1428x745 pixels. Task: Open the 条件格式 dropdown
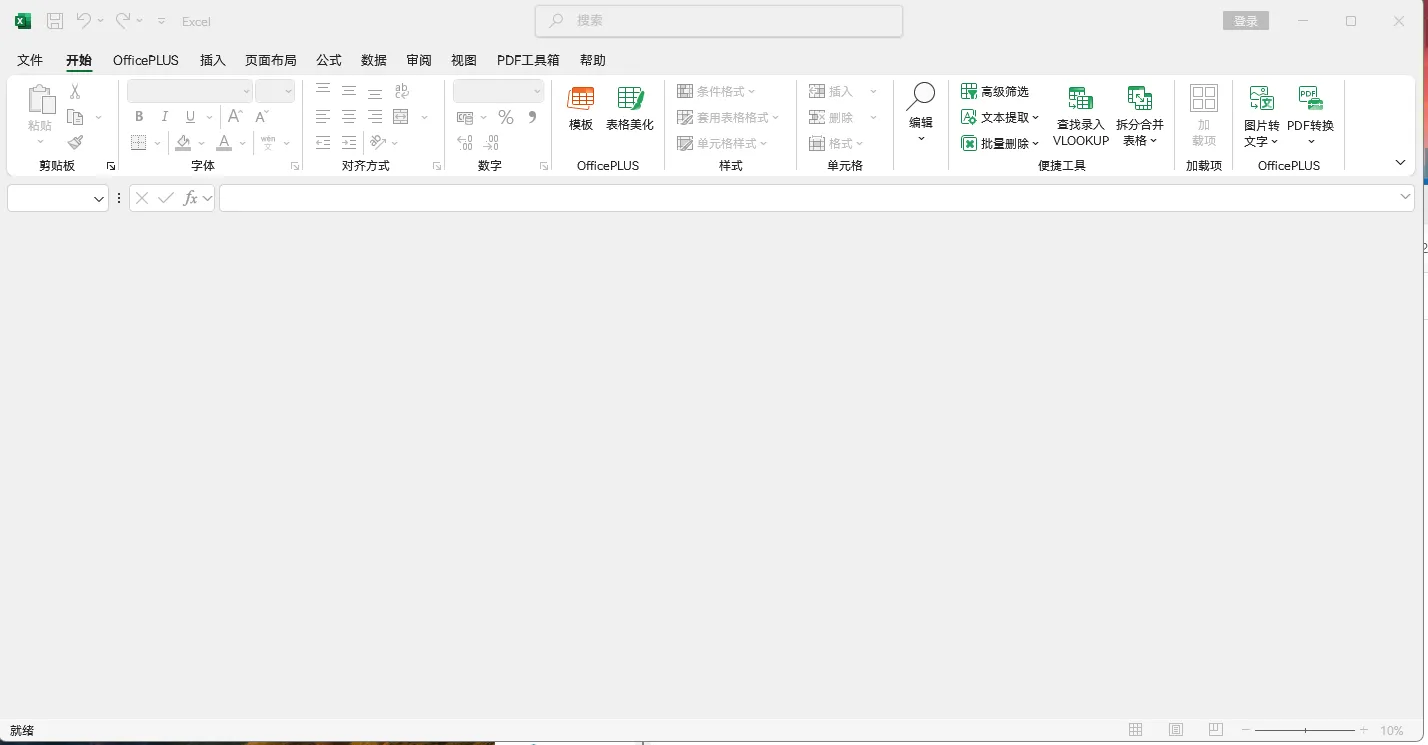(x=716, y=92)
